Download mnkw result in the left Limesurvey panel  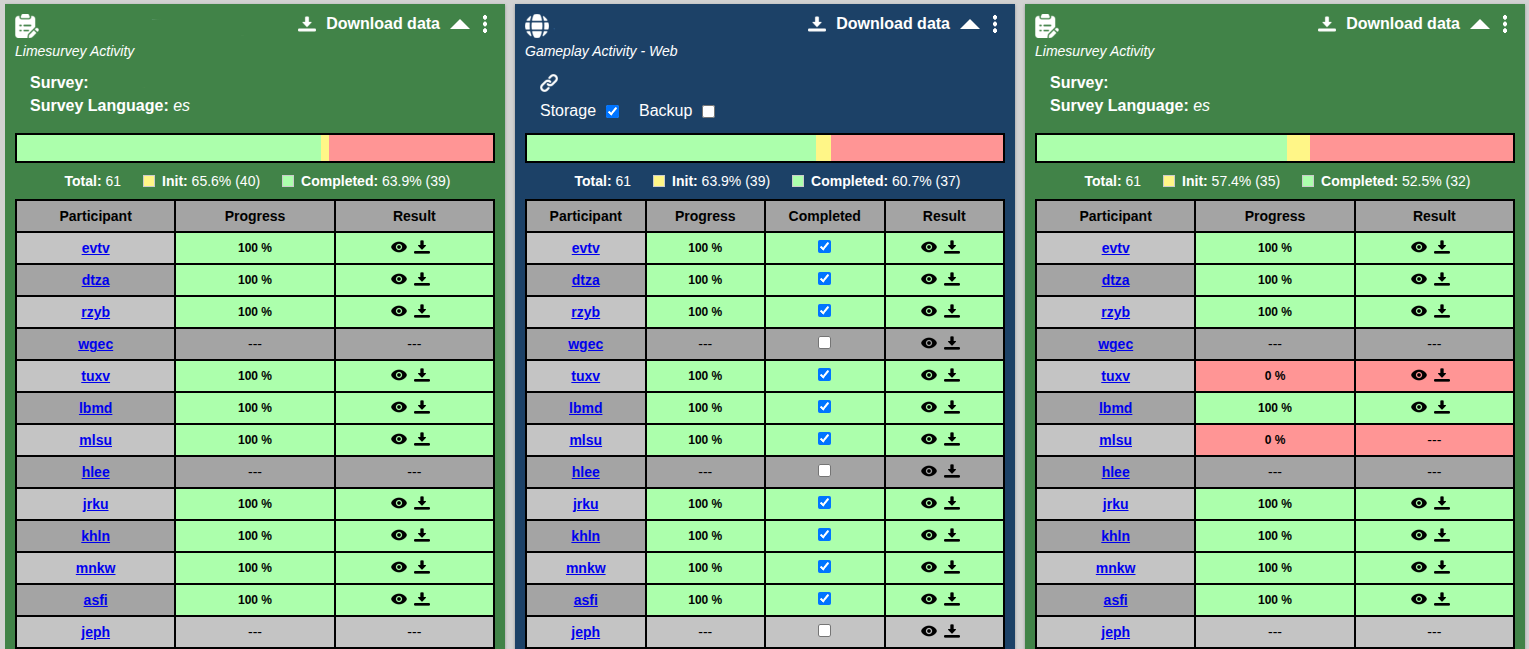click(x=422, y=567)
